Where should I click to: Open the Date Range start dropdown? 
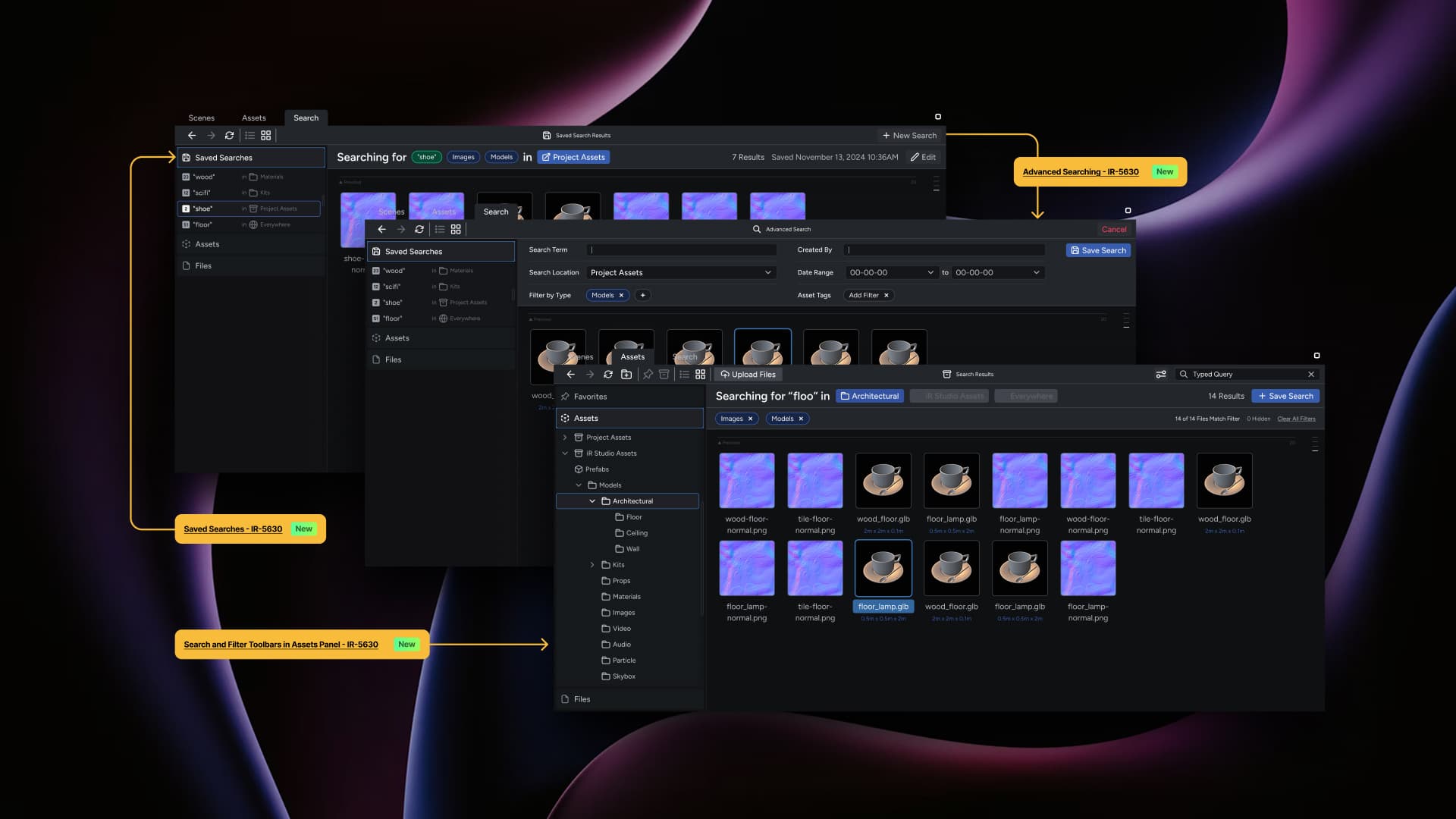click(x=891, y=273)
